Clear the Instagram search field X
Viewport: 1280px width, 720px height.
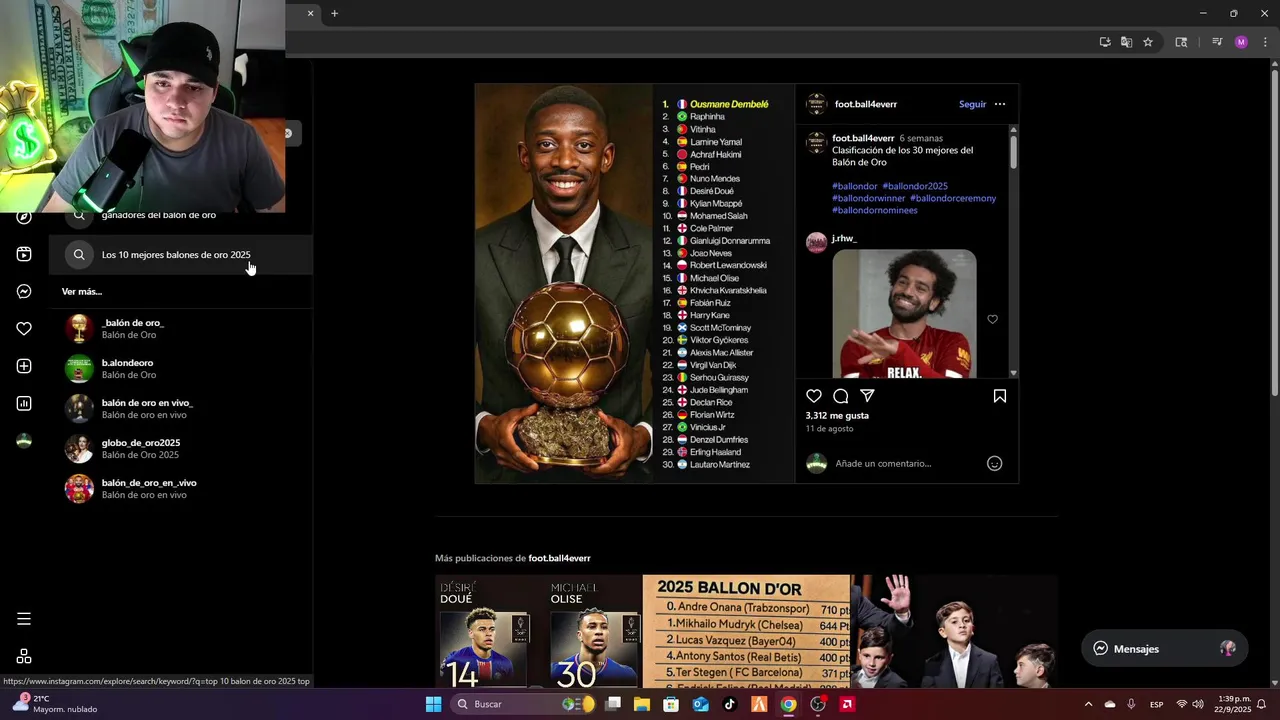(288, 133)
